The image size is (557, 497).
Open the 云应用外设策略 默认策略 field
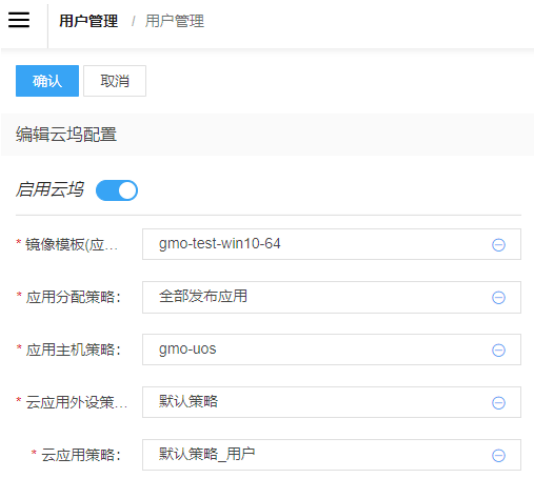pyautogui.click(x=331, y=402)
